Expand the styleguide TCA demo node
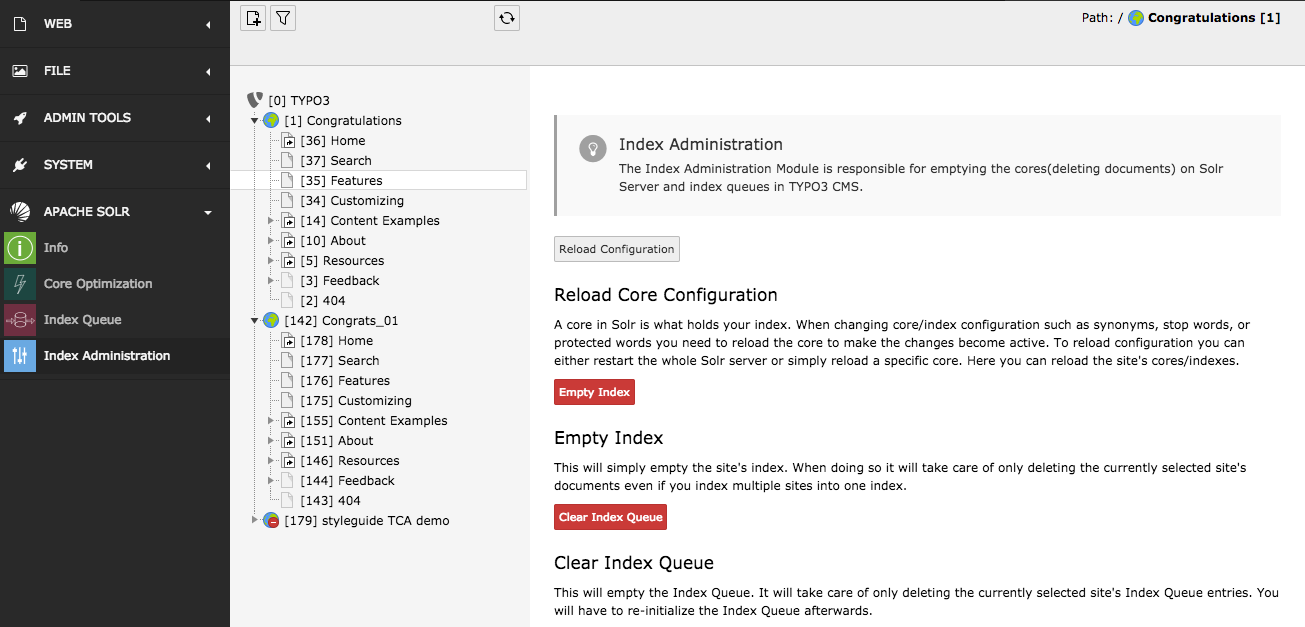Screen dimensions: 1305x627 coord(255,521)
